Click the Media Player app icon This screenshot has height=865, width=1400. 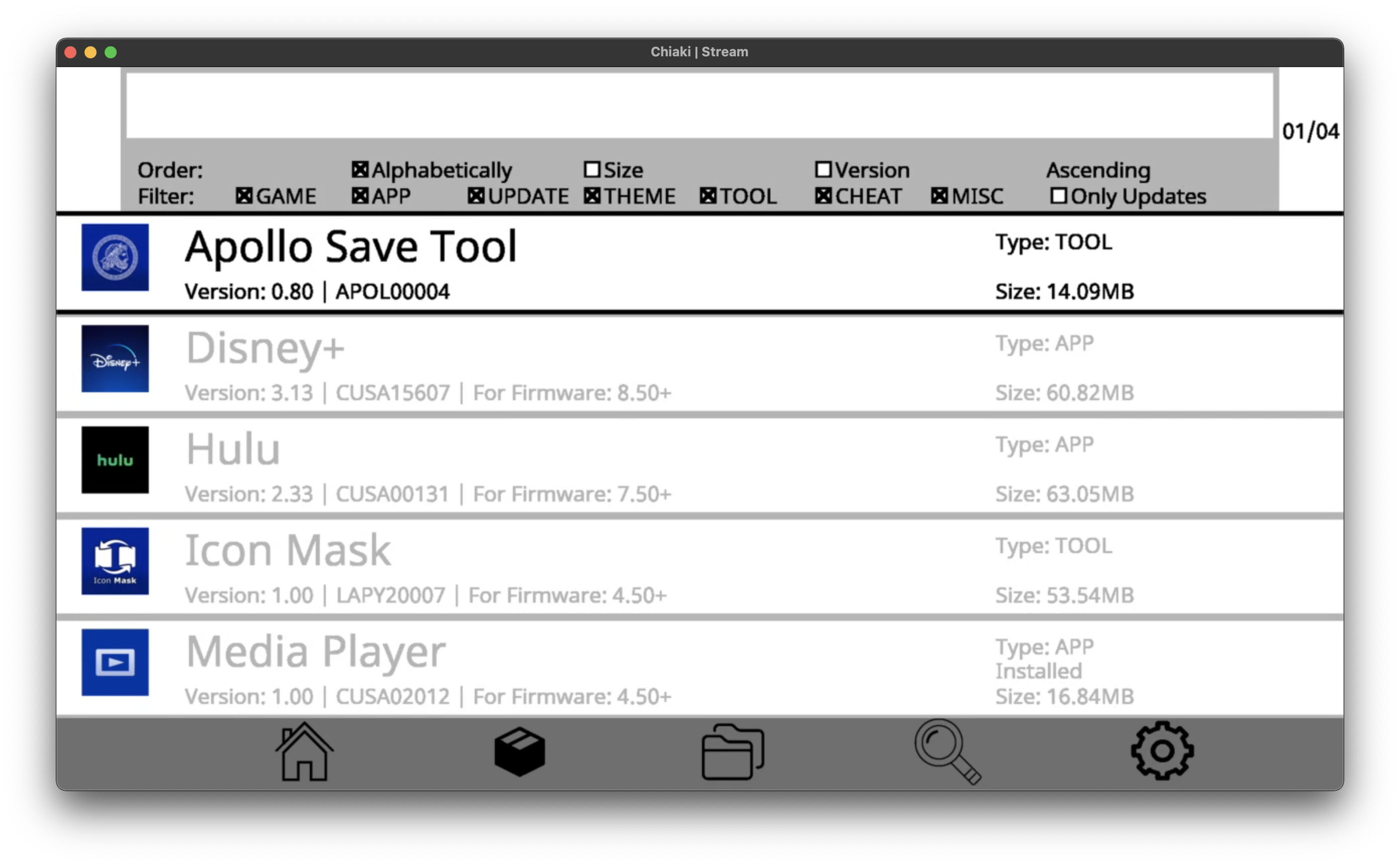115,662
